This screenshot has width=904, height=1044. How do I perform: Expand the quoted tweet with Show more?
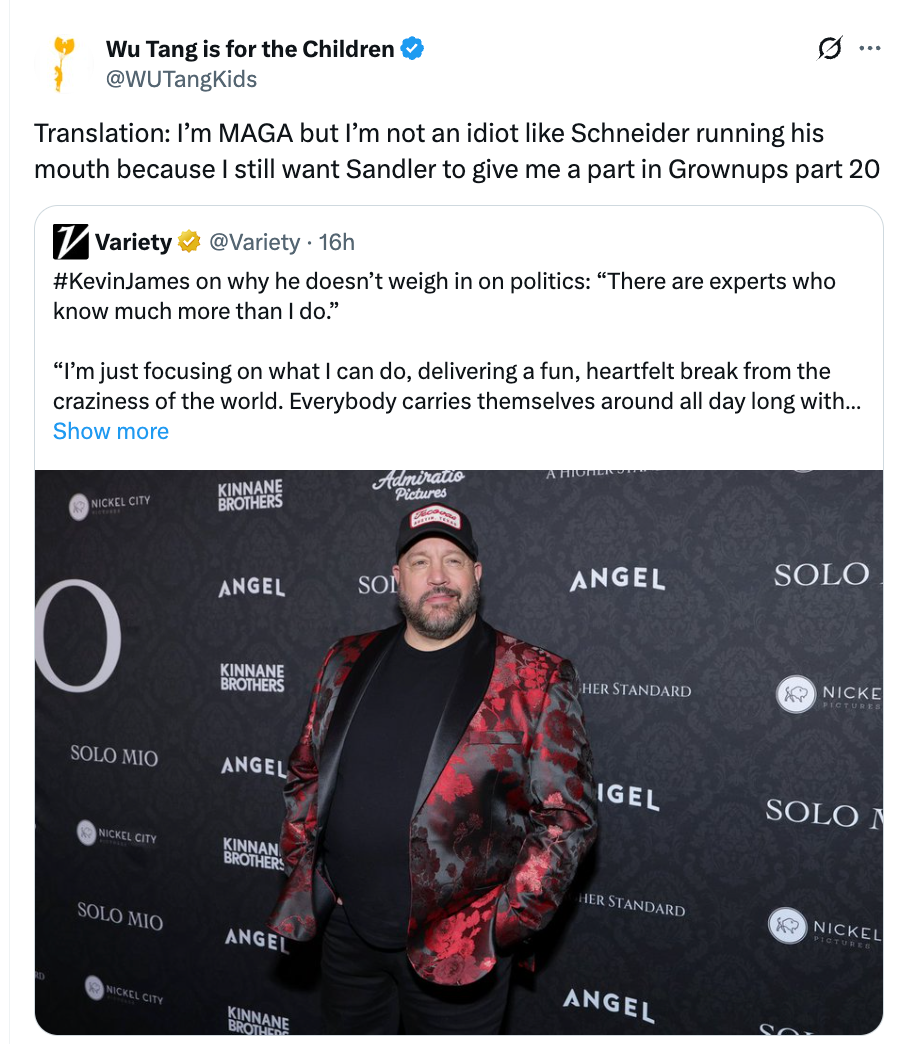coord(111,431)
